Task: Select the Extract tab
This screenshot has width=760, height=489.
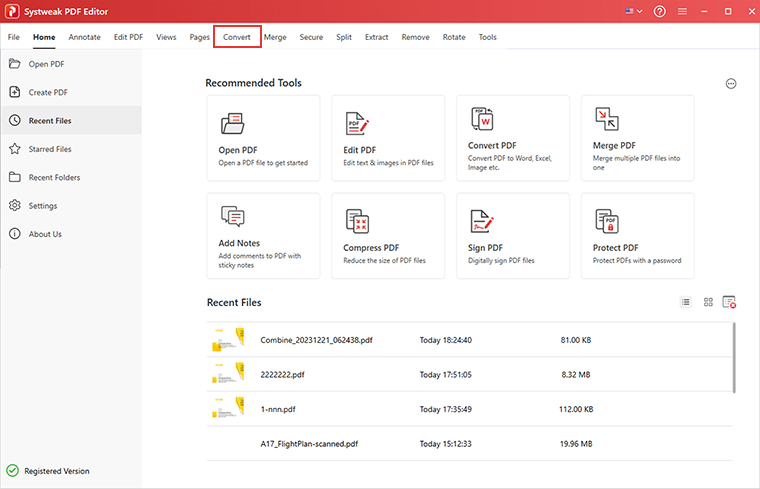Action: point(377,37)
